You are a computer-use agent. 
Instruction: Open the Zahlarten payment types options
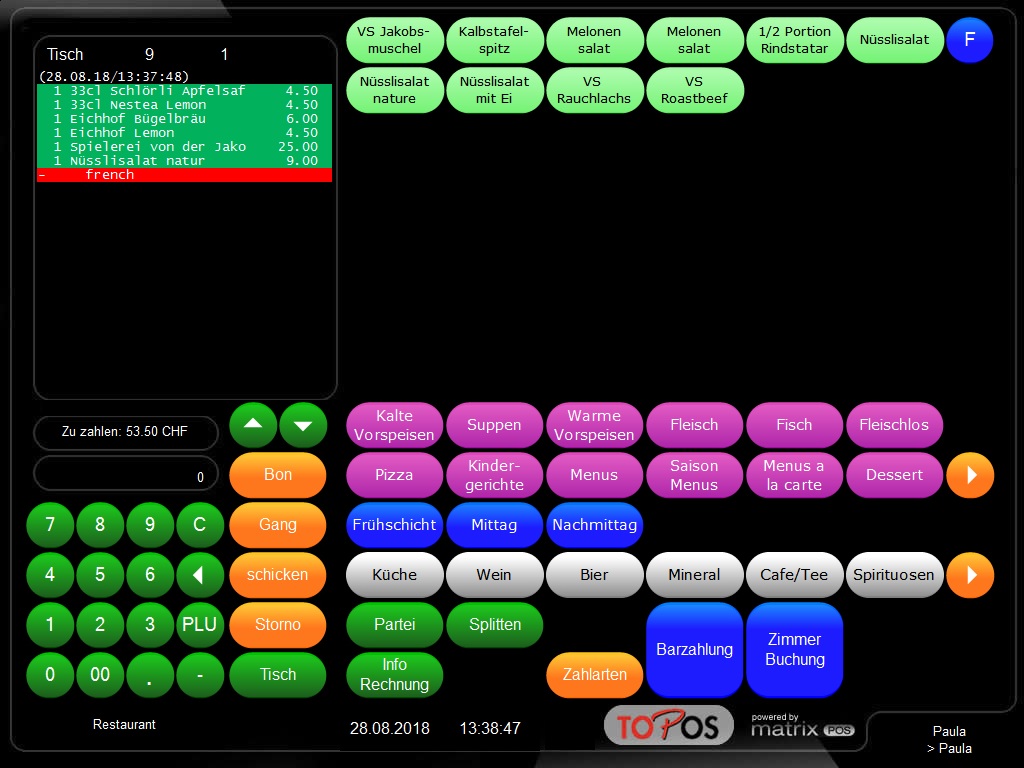point(594,675)
